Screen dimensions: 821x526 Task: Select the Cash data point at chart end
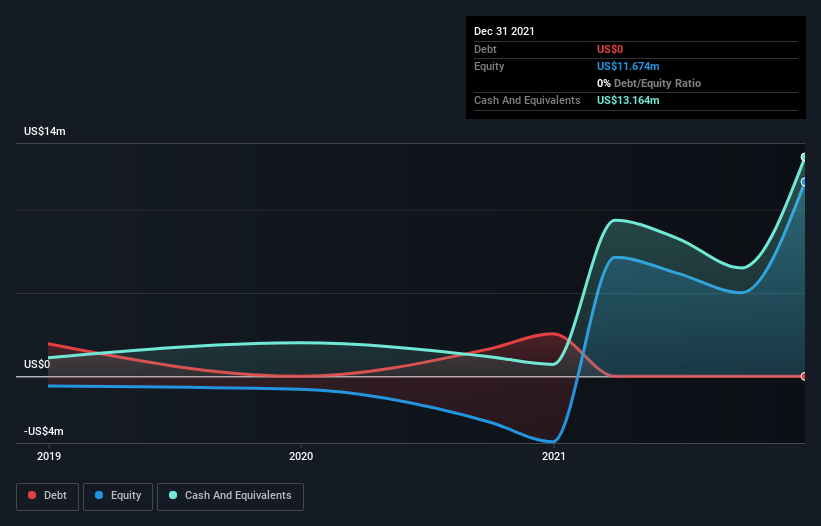[x=804, y=157]
